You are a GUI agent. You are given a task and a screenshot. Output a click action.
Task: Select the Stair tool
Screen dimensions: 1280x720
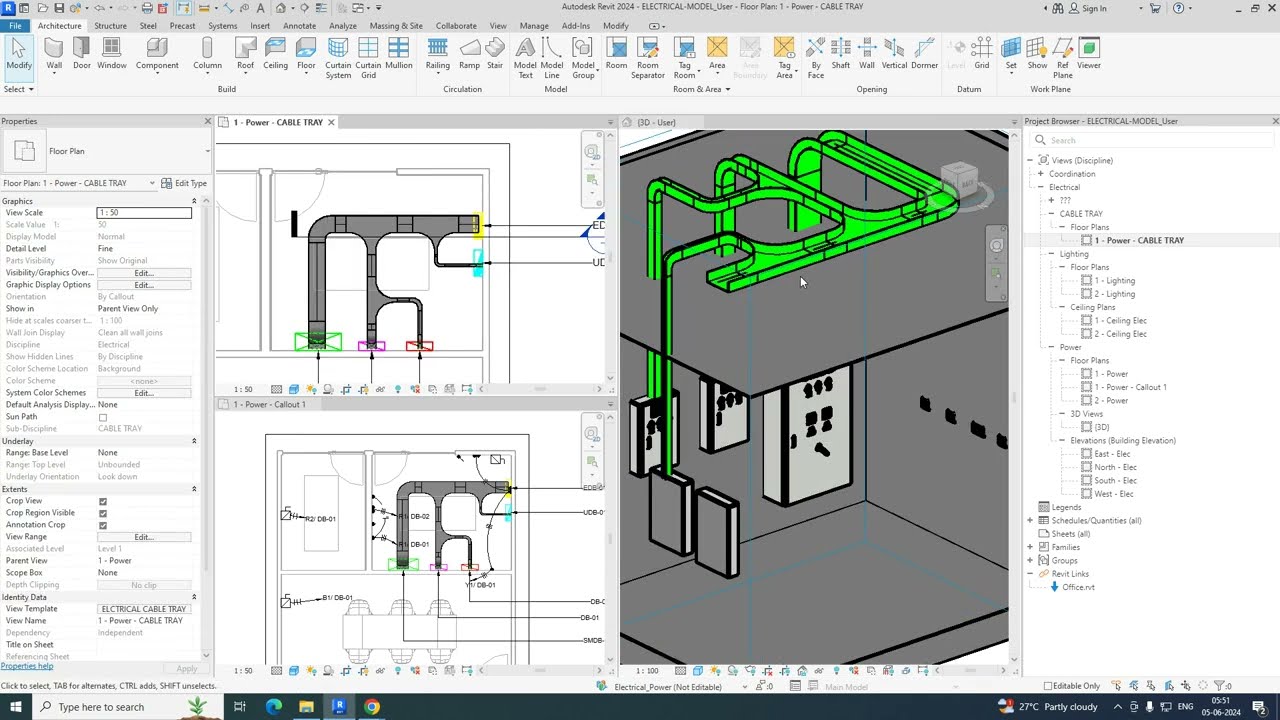[x=495, y=55]
